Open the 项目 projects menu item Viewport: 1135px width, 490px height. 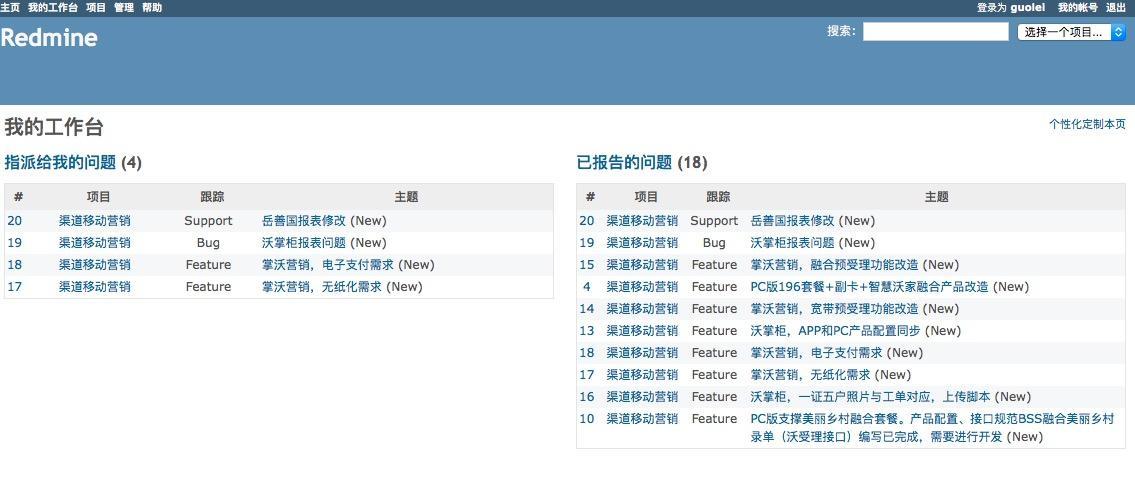[96, 7]
